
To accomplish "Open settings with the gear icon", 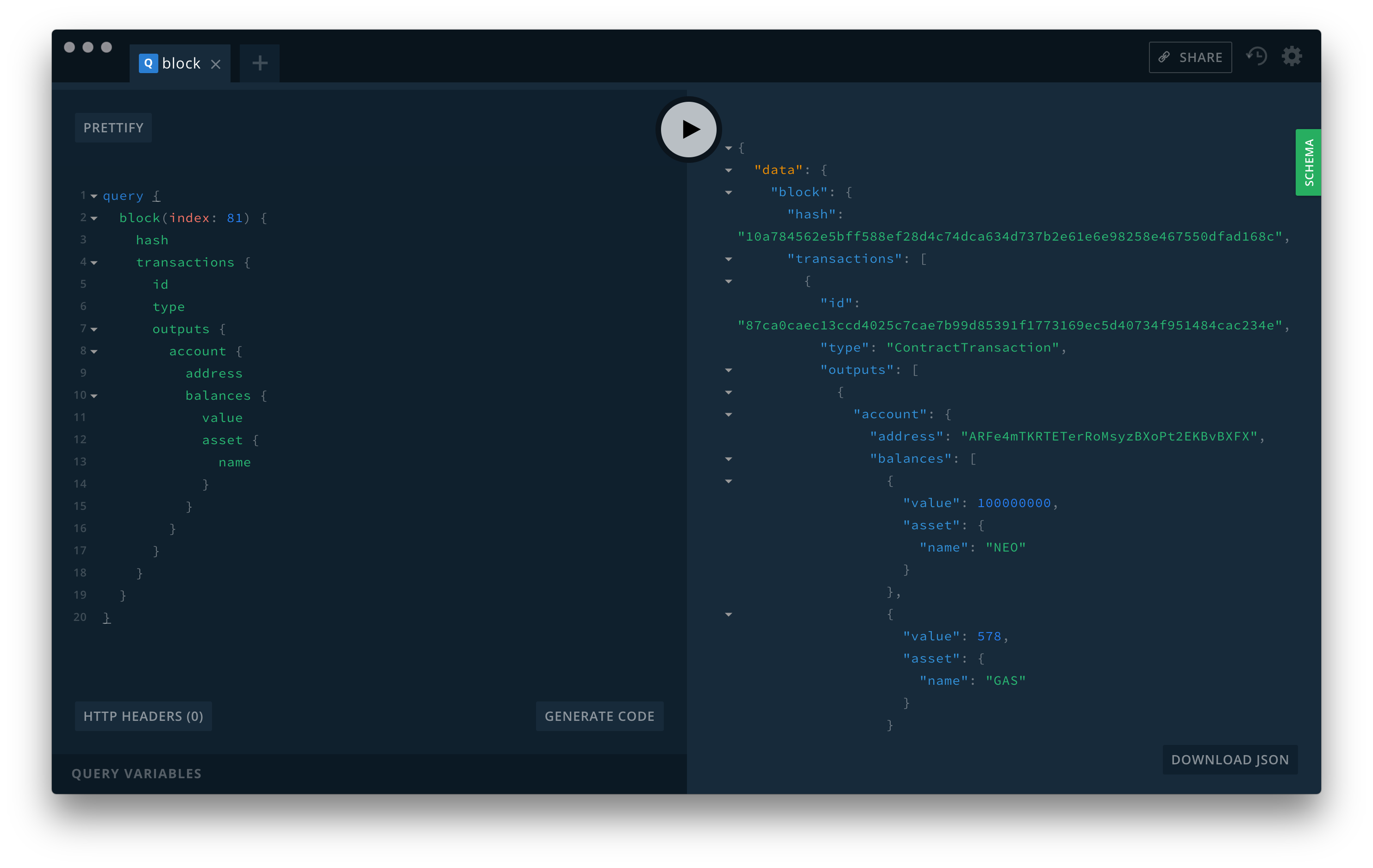I will pos(1292,56).
